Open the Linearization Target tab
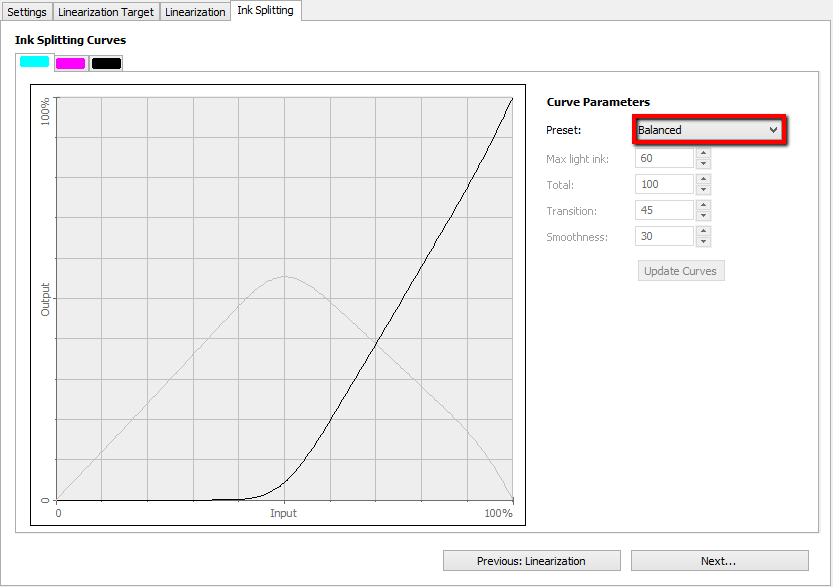Viewport: 833px width, 587px height. click(x=105, y=12)
